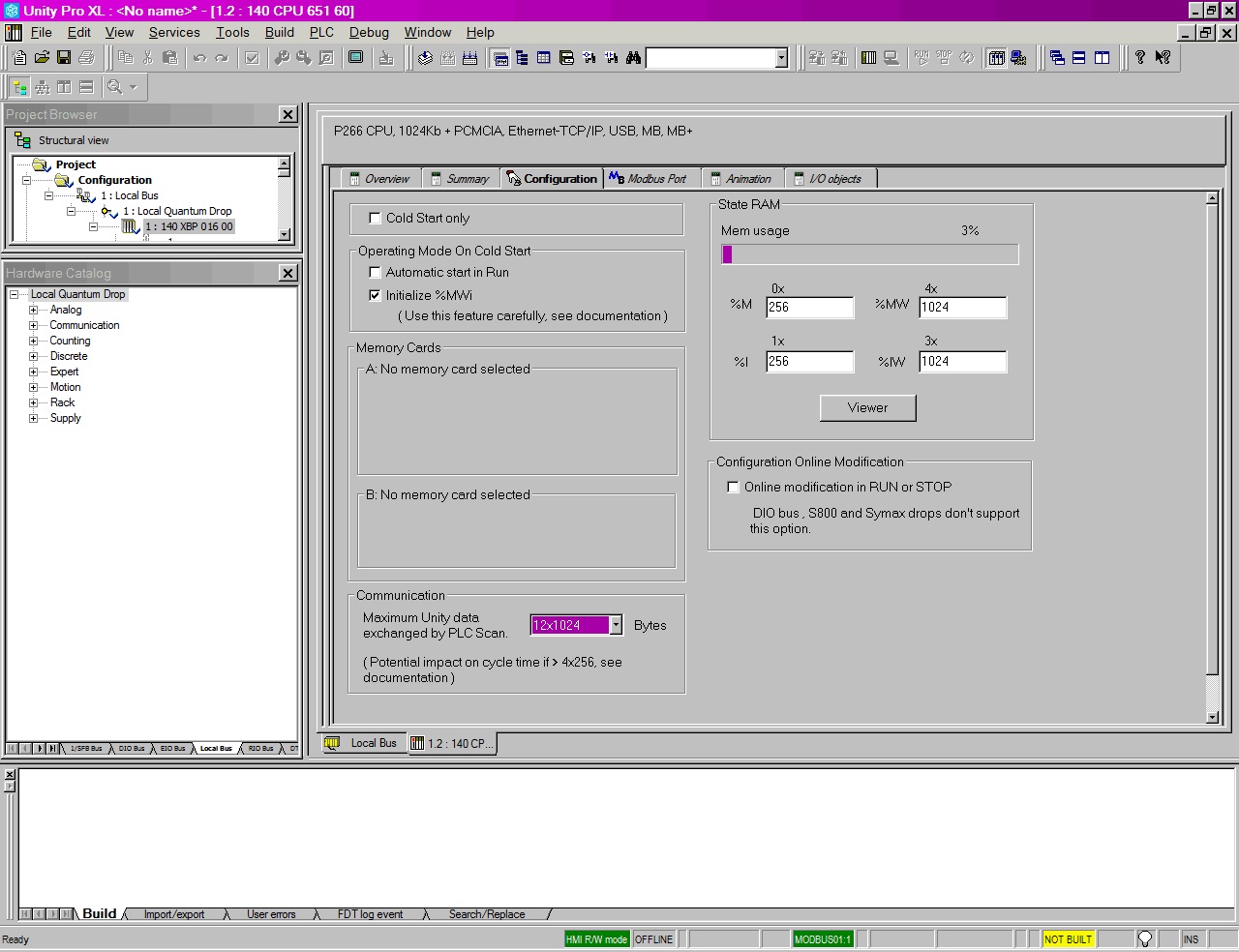The width and height of the screenshot is (1239, 952).
Task: Click the Validate checkmark toolbar icon
Action: (x=252, y=58)
